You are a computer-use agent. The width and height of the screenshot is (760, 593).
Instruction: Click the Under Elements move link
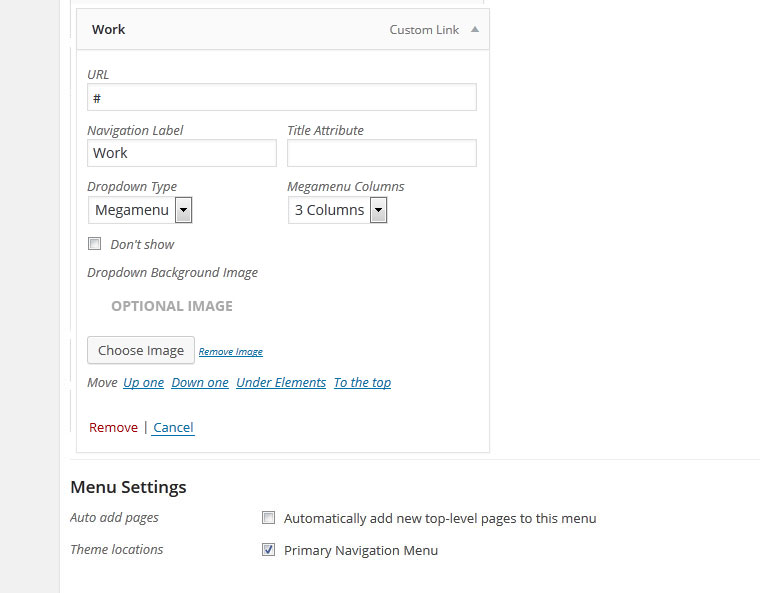[x=281, y=382]
